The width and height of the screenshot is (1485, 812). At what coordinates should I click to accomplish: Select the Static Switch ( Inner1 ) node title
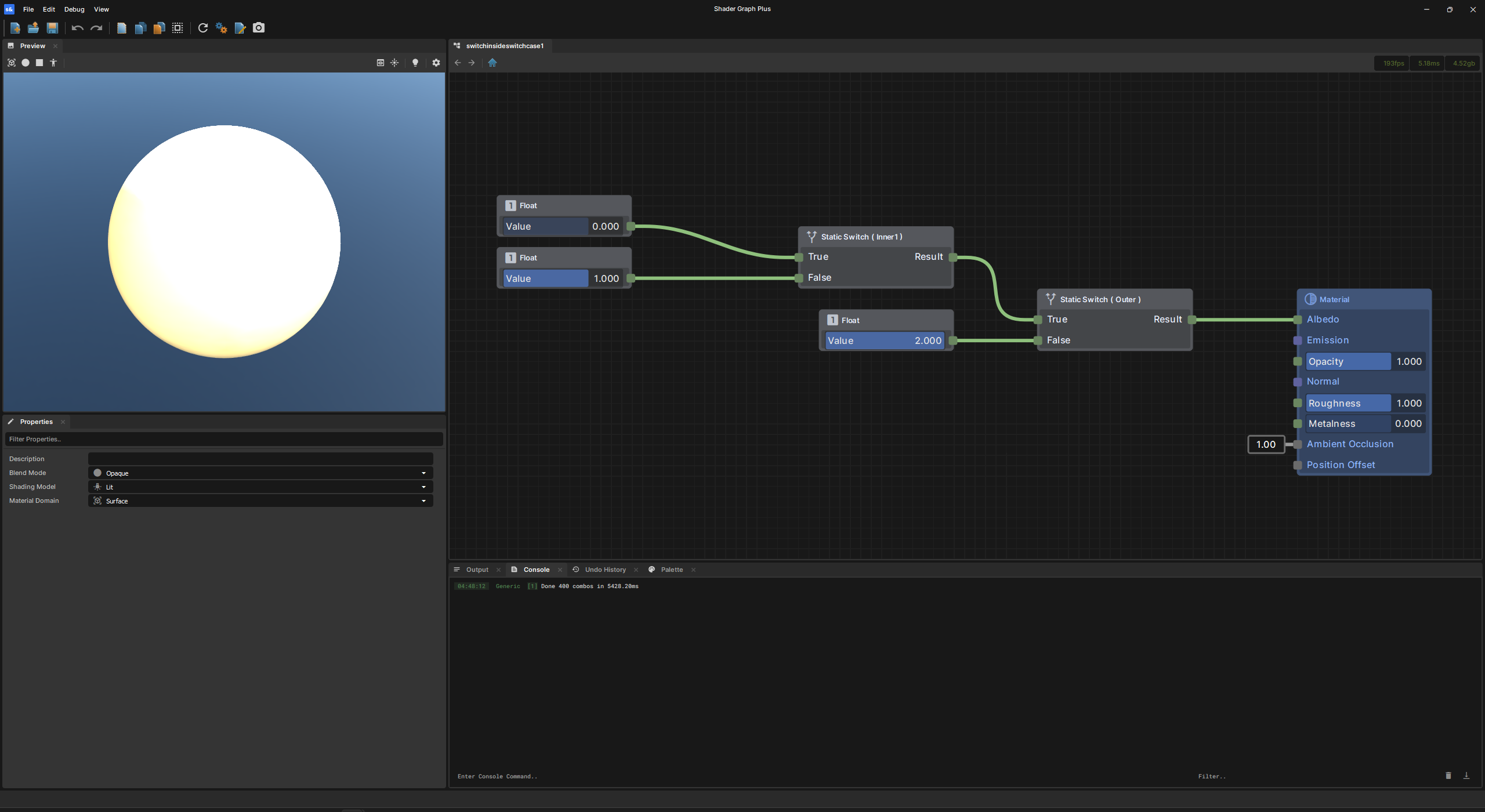point(861,237)
